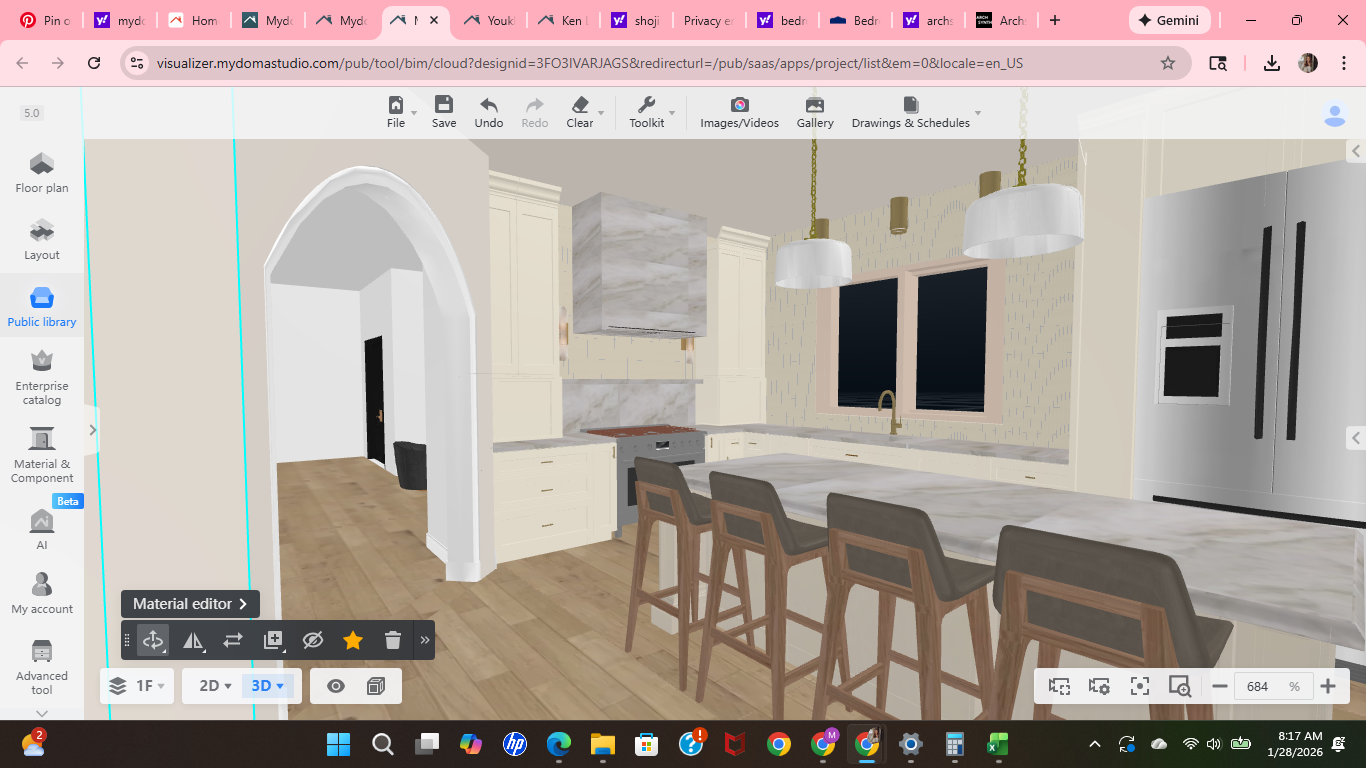Click the mirror/flip icon in the object toolbar
This screenshot has height=768, width=1366.
tap(193, 640)
